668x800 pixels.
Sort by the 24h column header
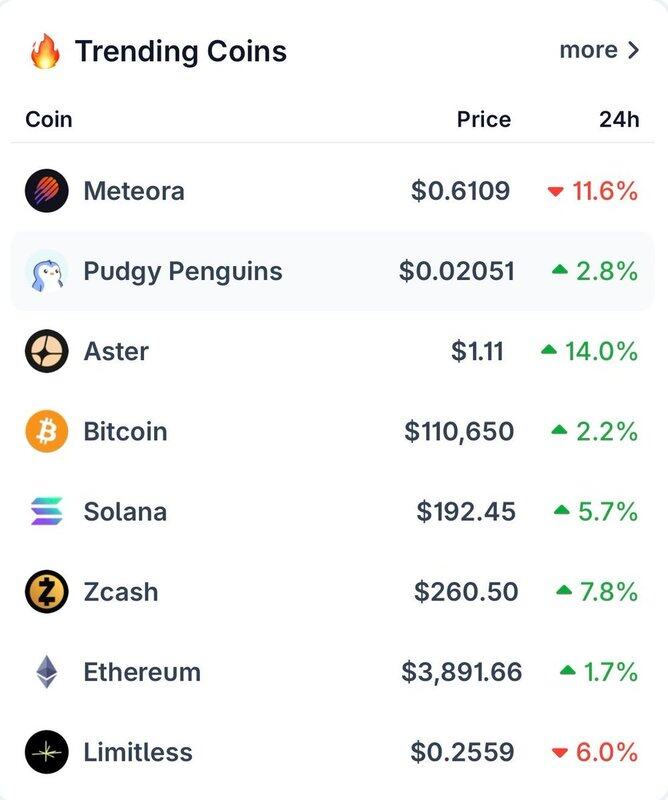click(x=618, y=120)
